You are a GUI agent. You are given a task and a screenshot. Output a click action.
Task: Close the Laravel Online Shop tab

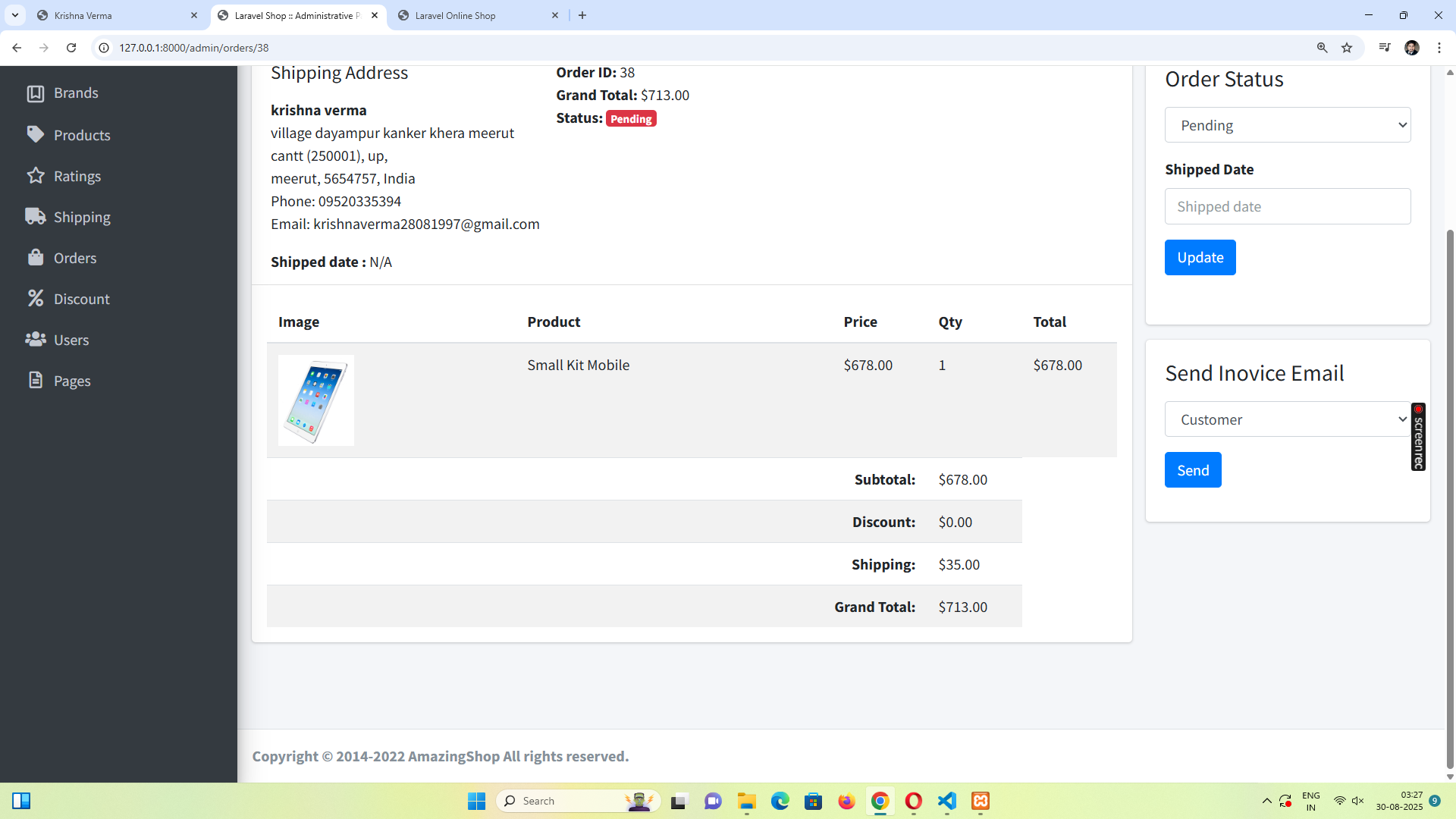(x=555, y=15)
